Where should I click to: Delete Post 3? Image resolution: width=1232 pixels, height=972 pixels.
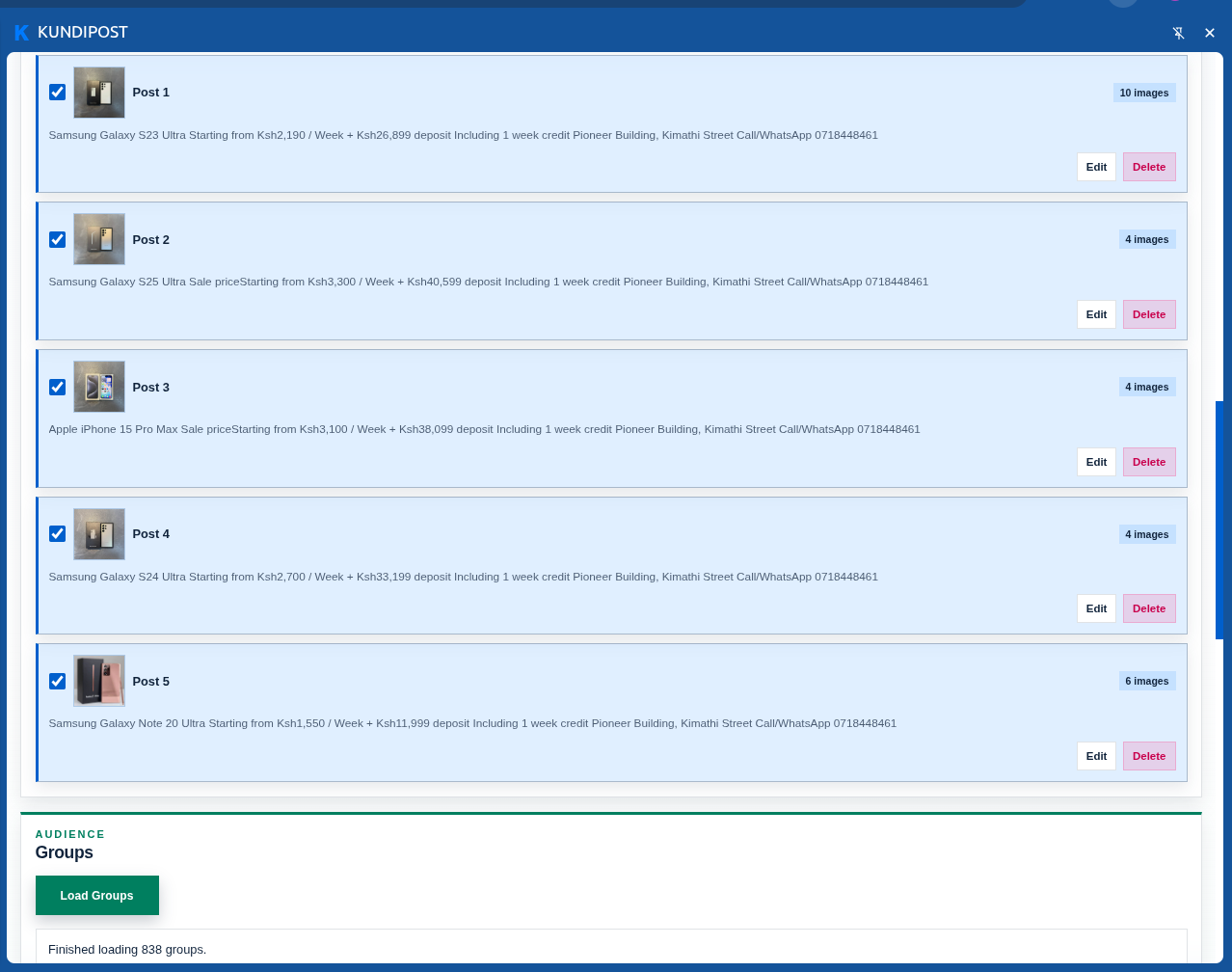click(x=1149, y=462)
